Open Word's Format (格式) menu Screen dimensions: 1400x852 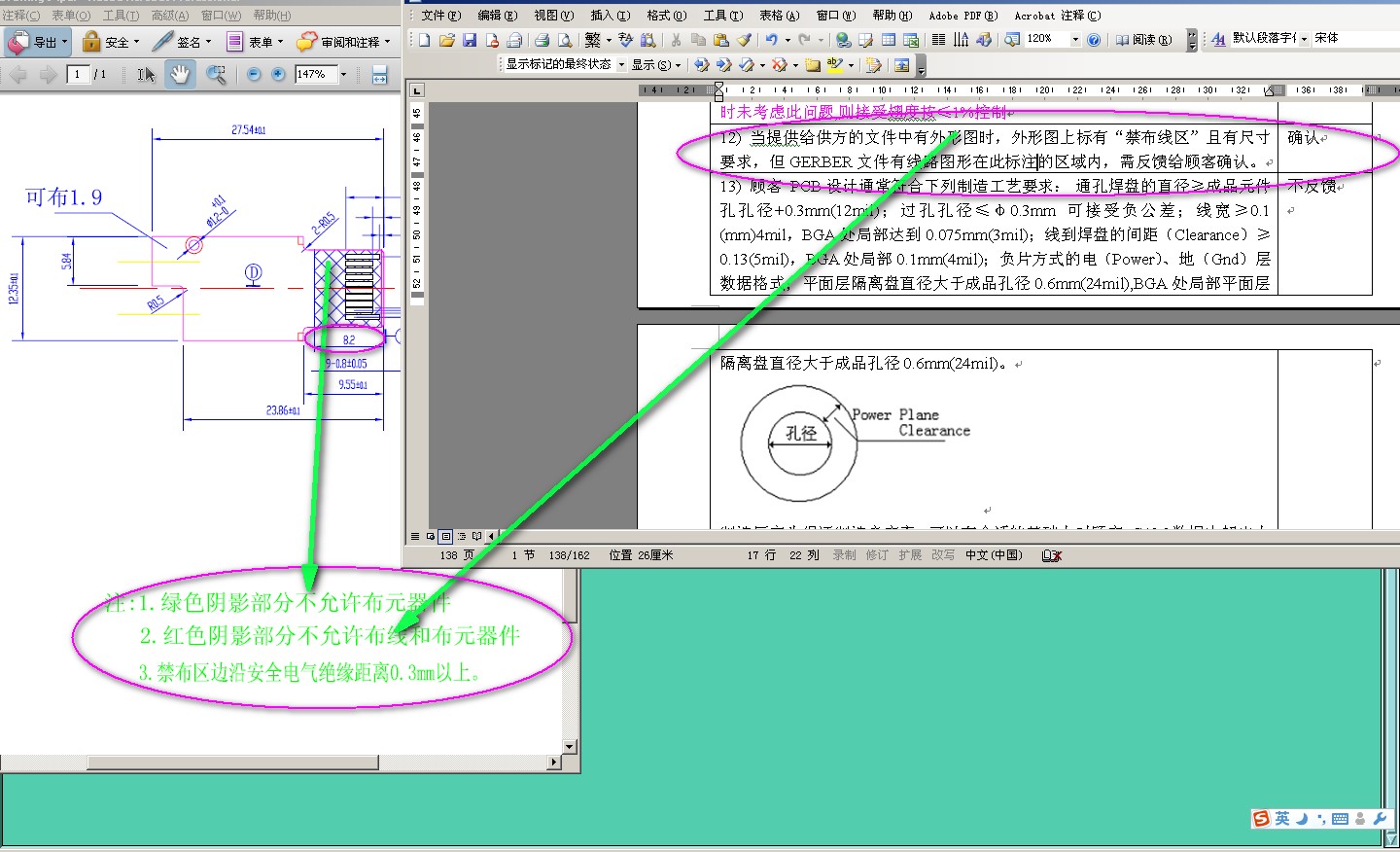point(666,16)
